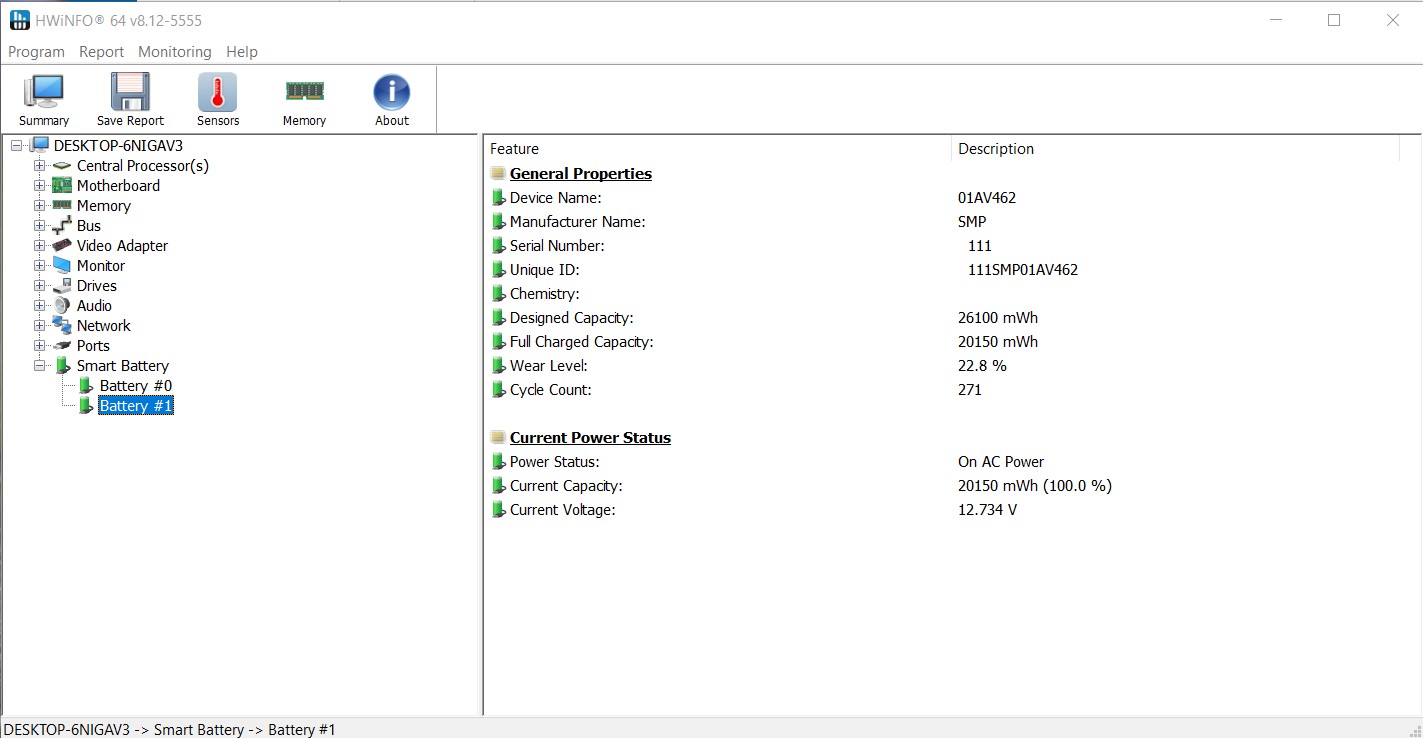Expand the Central Processor(s) node
Image resolution: width=1423 pixels, height=738 pixels.
point(39,166)
